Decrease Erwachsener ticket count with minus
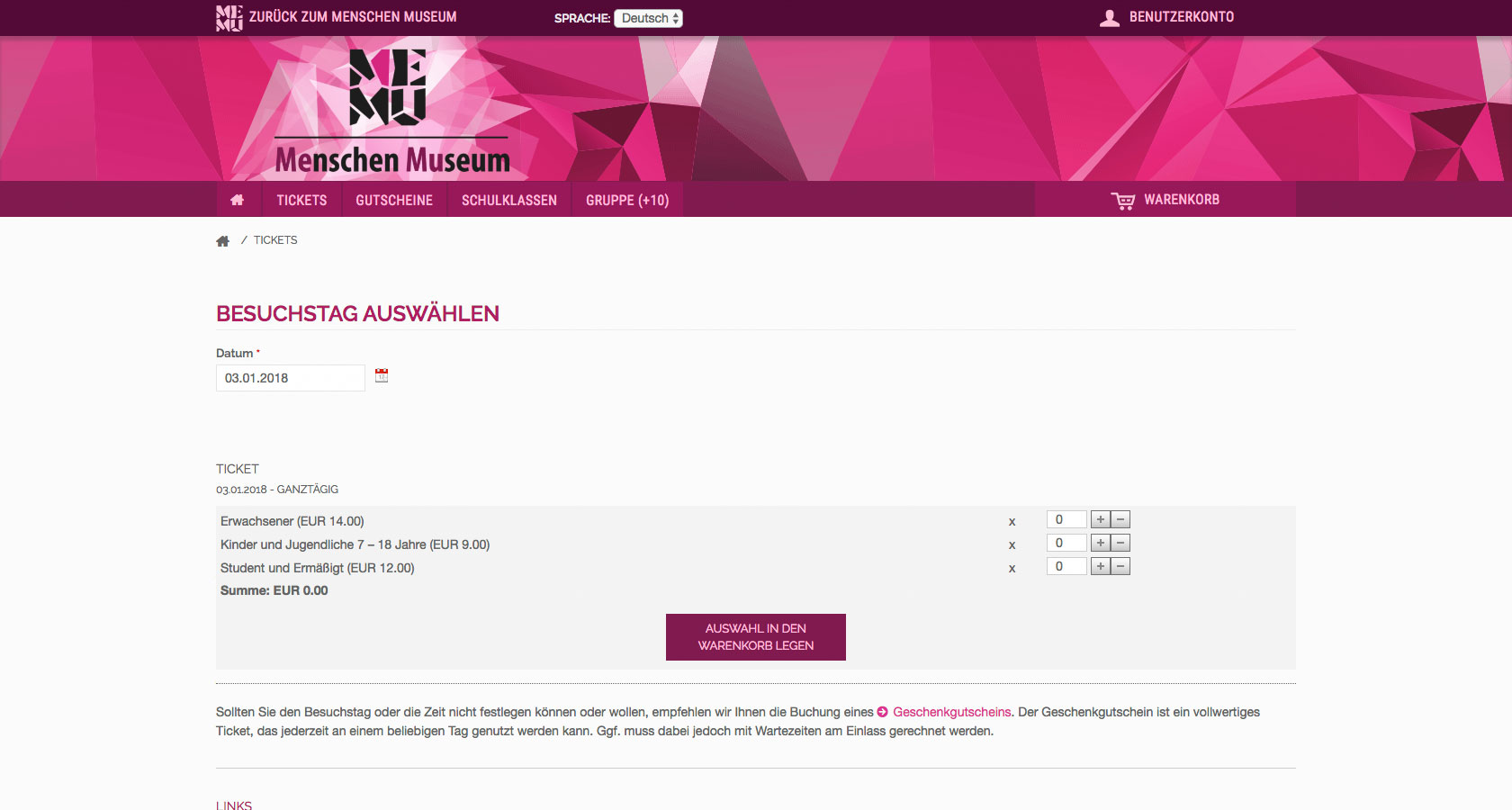1512x810 pixels. pos(1120,519)
